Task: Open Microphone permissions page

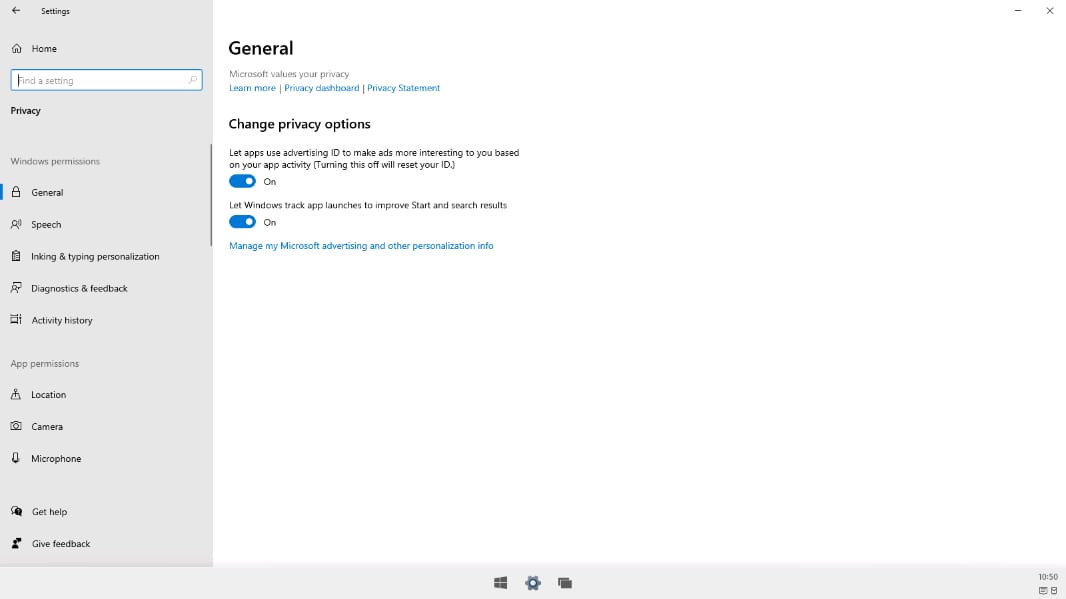Action: click(106, 458)
